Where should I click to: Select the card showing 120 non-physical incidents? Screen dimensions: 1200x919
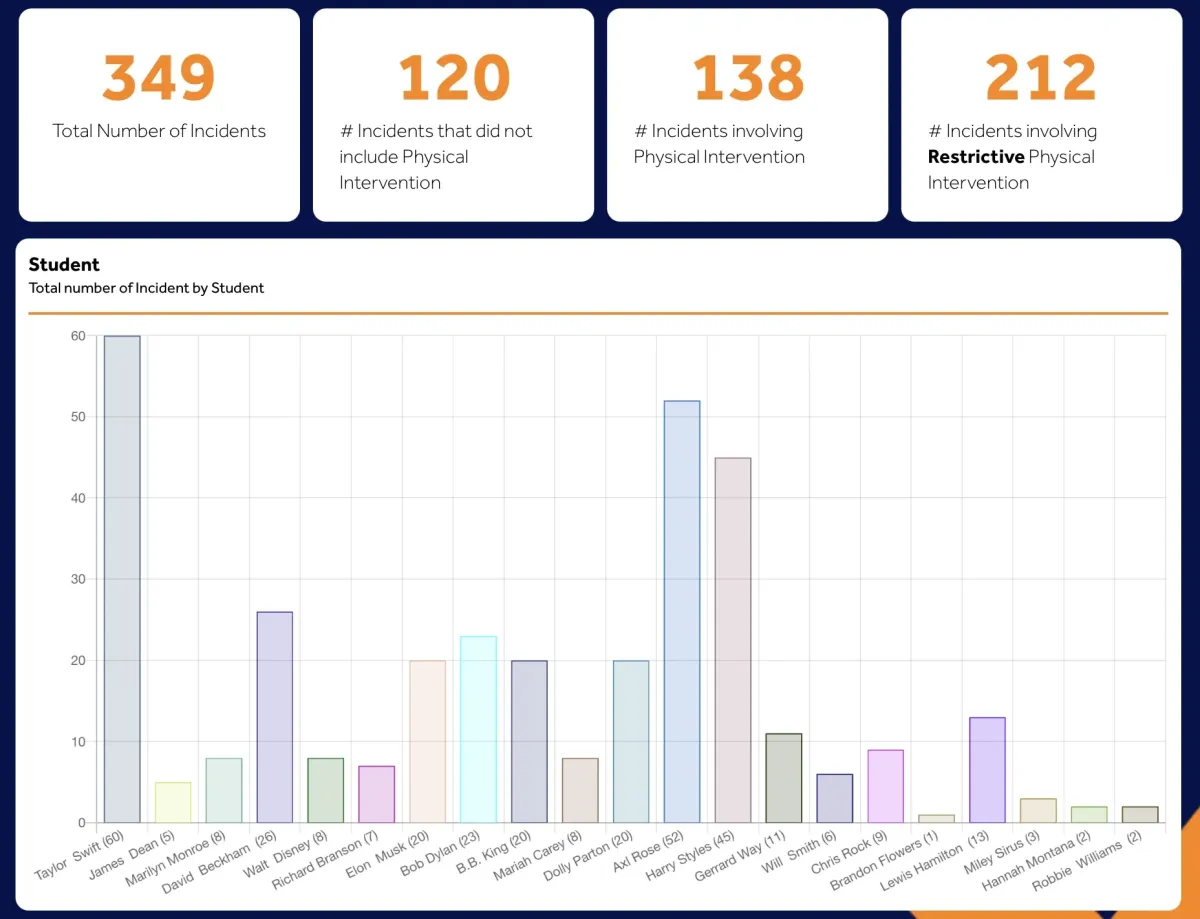(452, 112)
